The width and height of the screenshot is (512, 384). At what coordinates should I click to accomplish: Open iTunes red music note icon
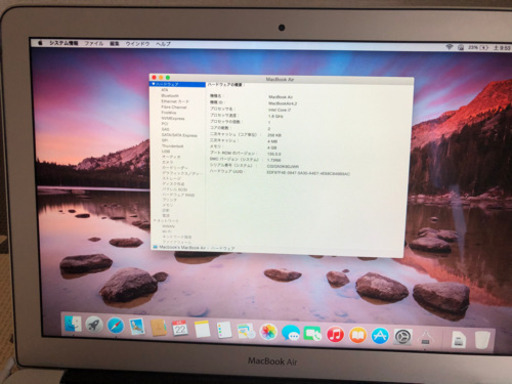click(x=335, y=335)
